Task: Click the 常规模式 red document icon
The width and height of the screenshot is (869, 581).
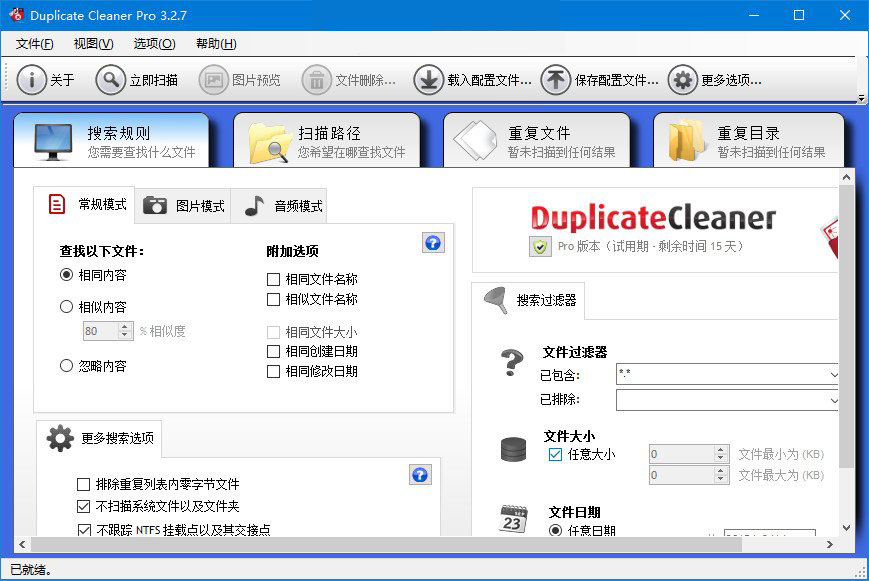Action: tap(57, 204)
